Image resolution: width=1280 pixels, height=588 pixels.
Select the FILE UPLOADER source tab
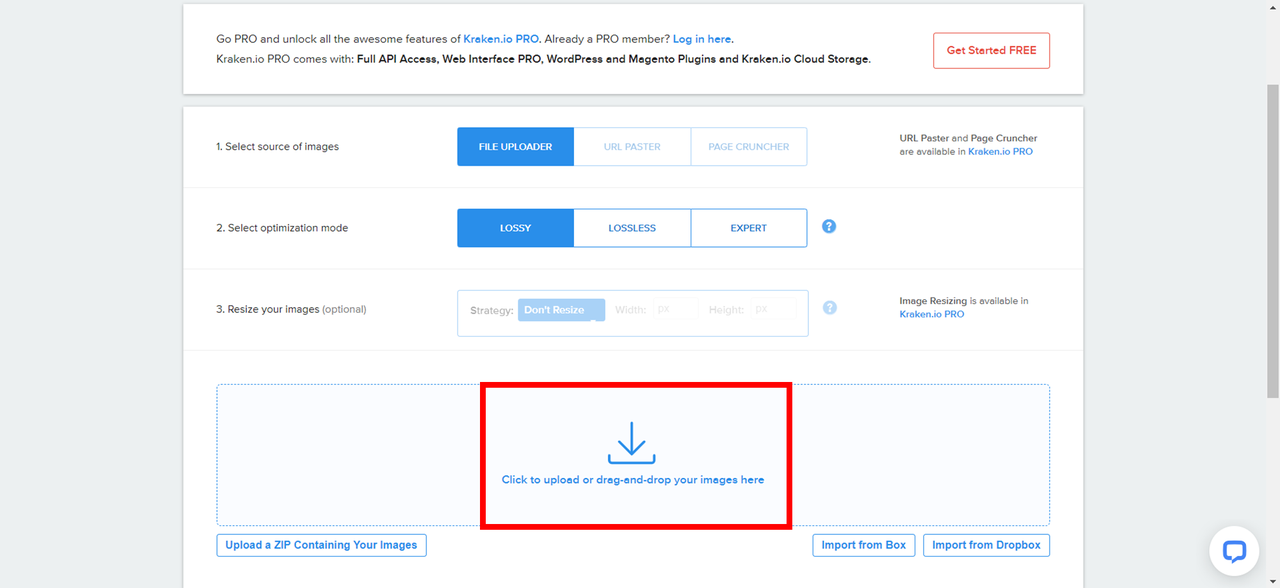pyautogui.click(x=516, y=146)
